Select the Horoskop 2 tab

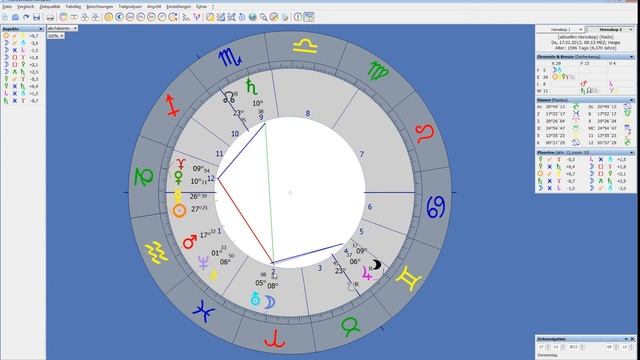(611, 30)
